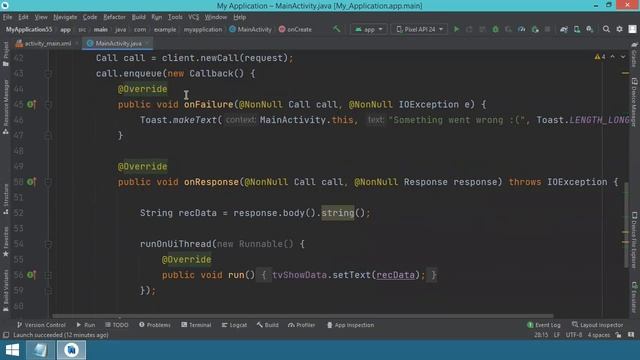The height and width of the screenshot is (360, 640).
Task: Close the MainActivity.java tab
Action: (147, 43)
